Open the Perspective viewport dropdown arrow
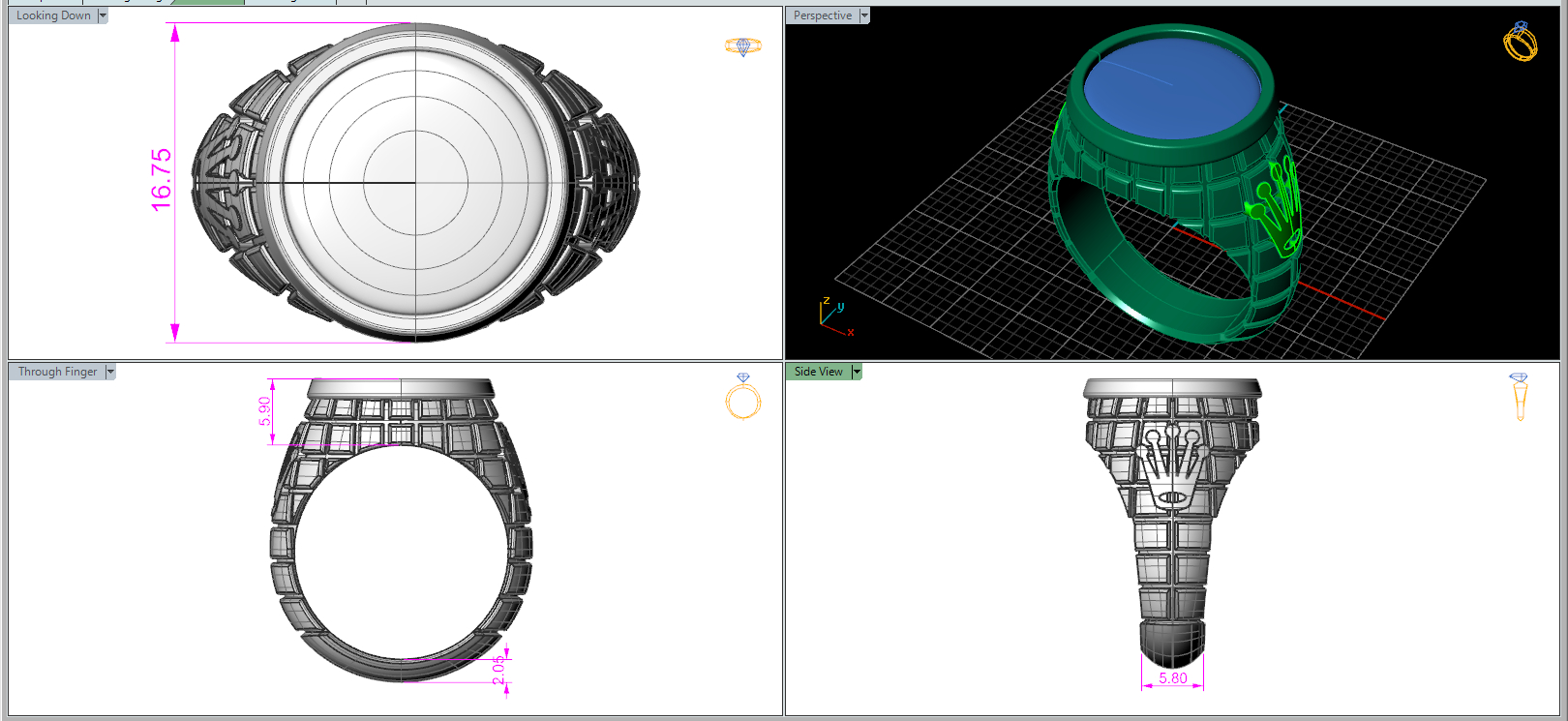This screenshot has height=721, width=1568. pos(864,15)
